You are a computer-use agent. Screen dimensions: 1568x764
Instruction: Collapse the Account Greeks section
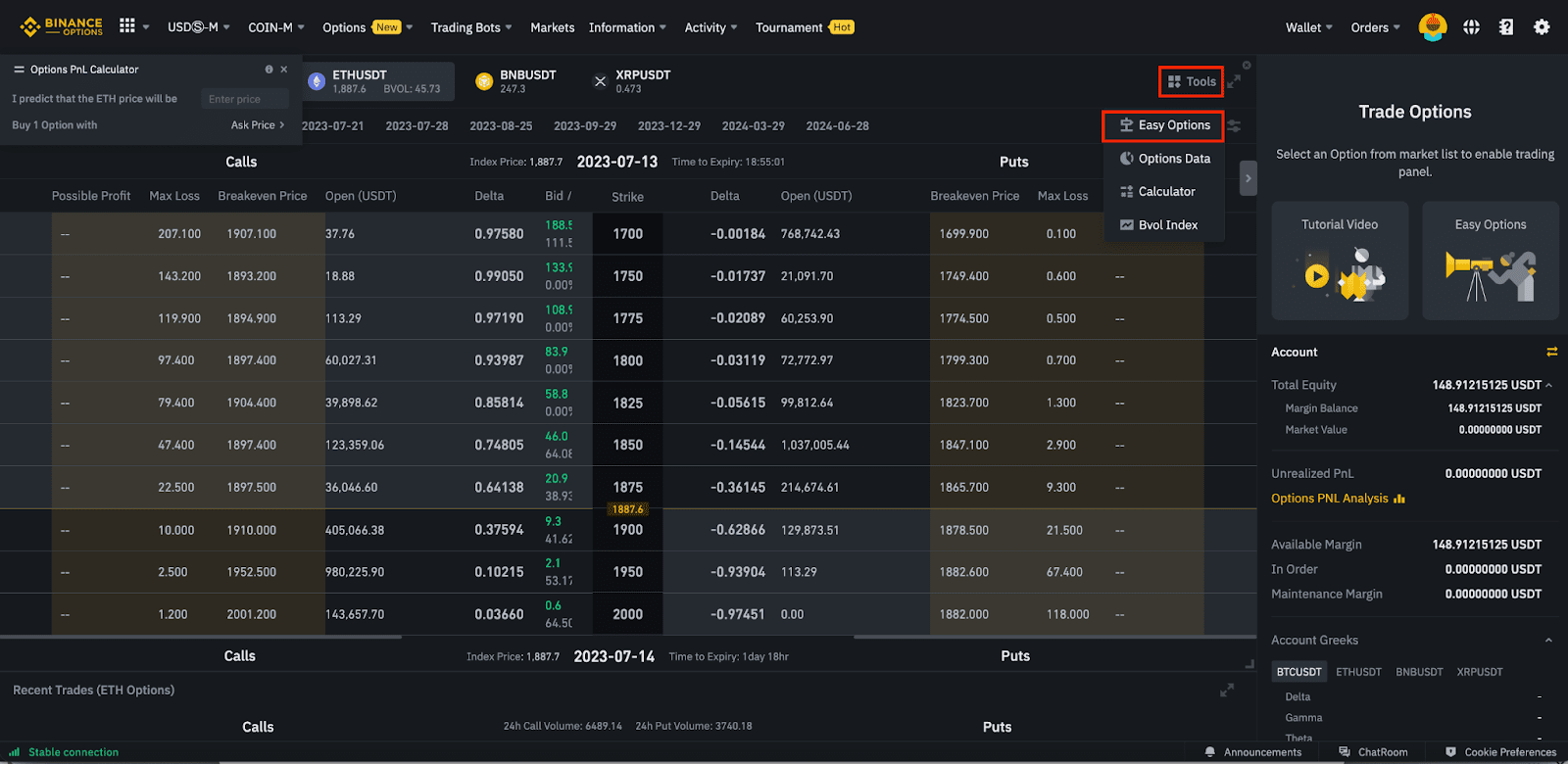point(1548,641)
